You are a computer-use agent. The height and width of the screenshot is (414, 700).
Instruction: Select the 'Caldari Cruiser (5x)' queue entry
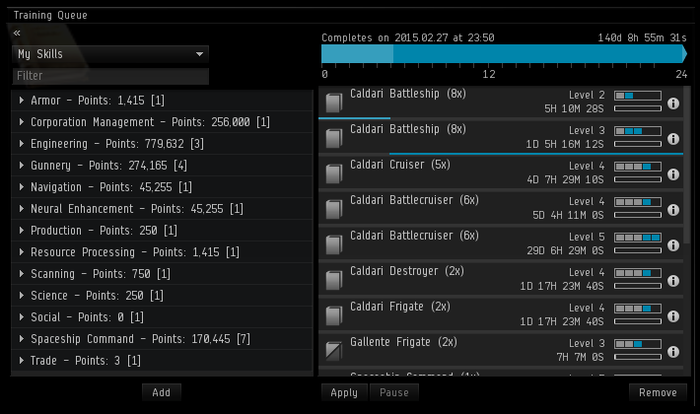click(501, 174)
